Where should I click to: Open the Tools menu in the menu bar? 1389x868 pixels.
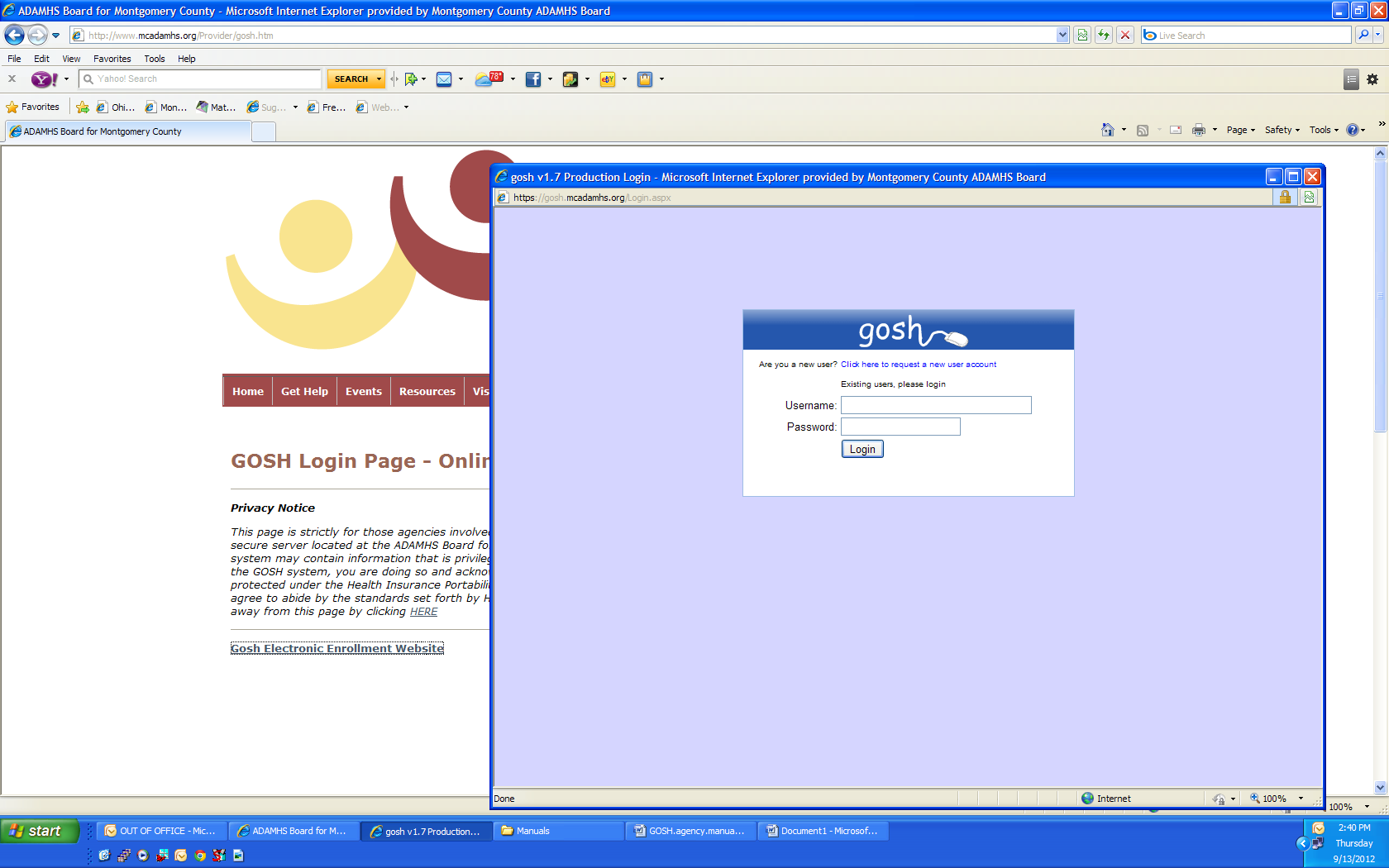tap(154, 59)
